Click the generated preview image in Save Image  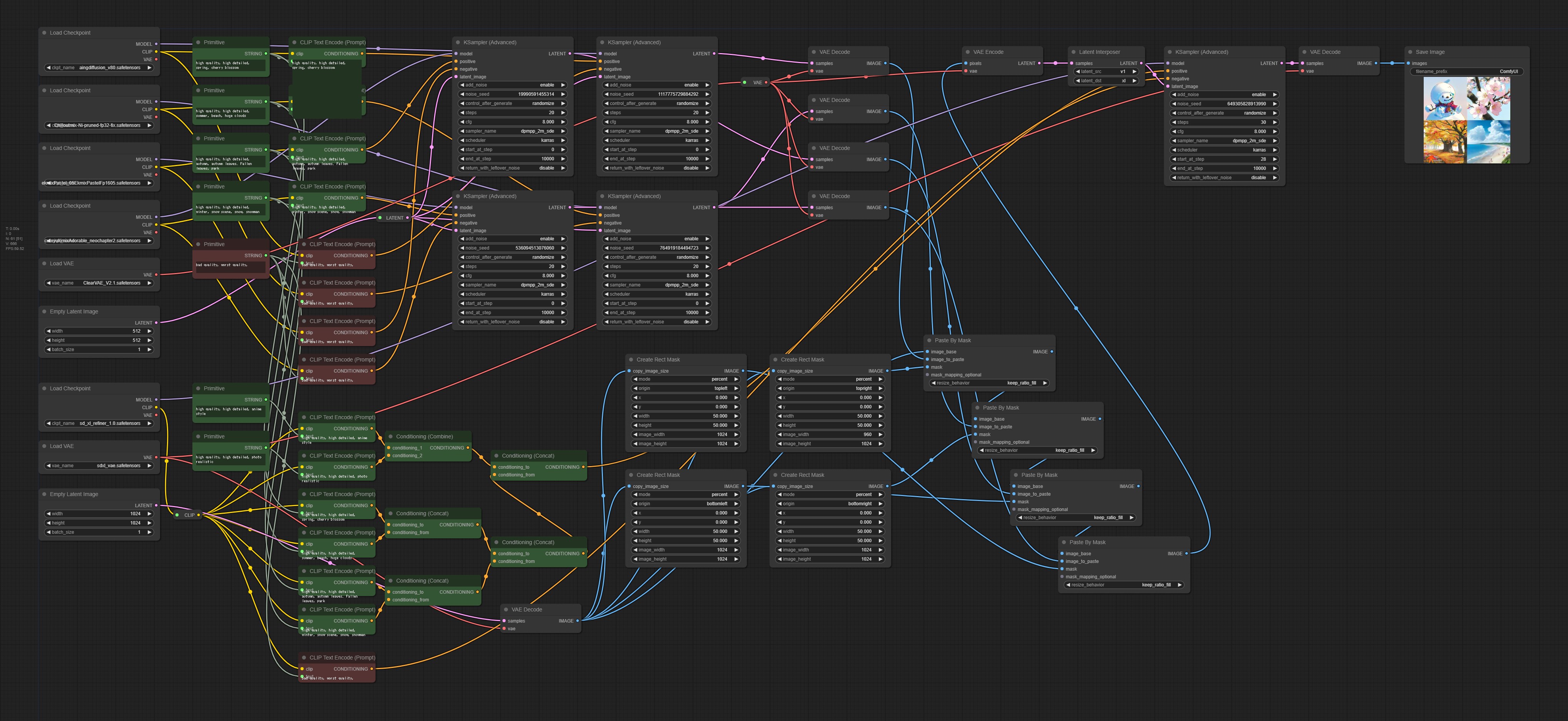(x=1467, y=120)
